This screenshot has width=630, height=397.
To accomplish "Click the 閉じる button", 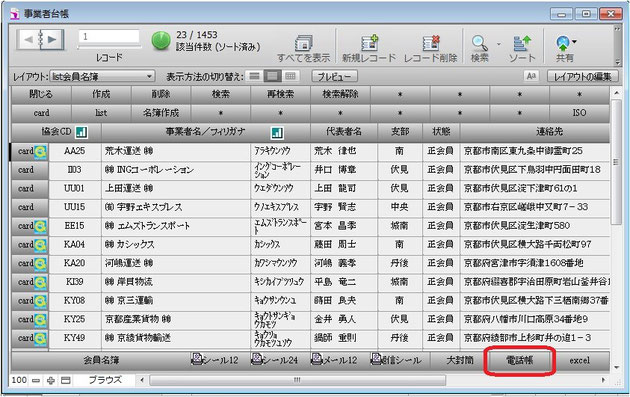I will point(41,94).
